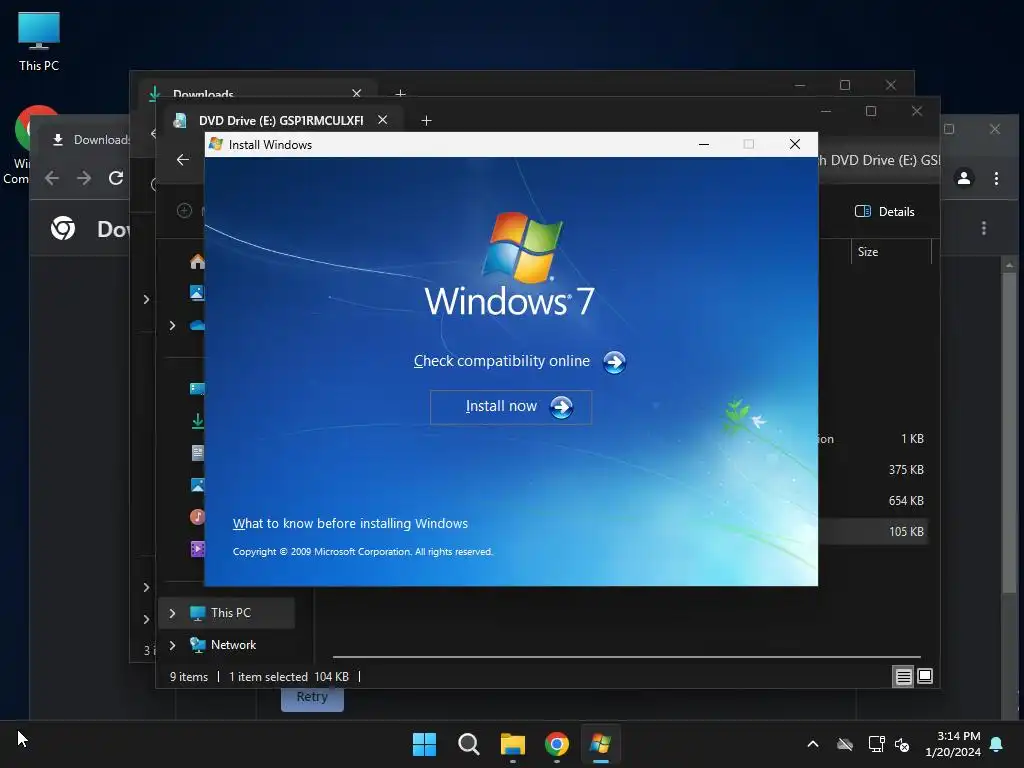1024x768 pixels.
Task: Toggle the Details pane in Explorer
Action: pos(885,212)
